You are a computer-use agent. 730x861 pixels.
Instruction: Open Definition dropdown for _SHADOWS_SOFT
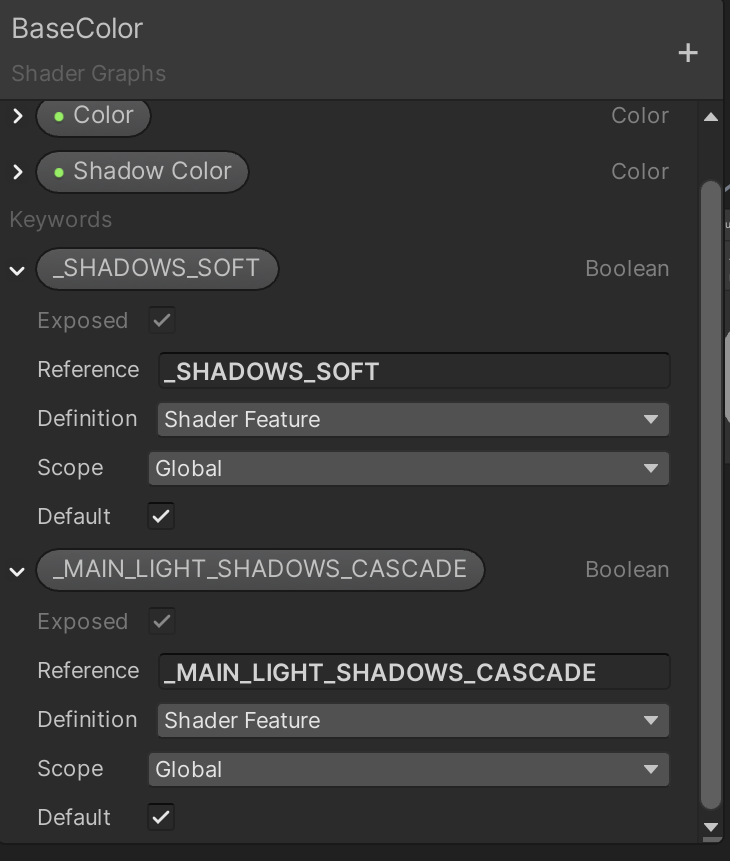pyautogui.click(x=412, y=419)
